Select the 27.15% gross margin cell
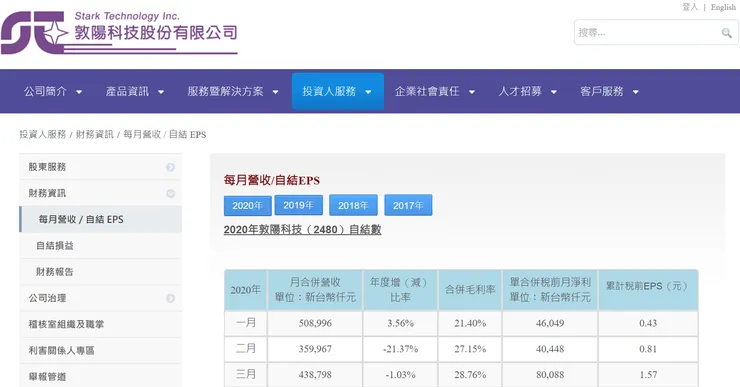Viewport: 740px width, 387px height. point(470,349)
